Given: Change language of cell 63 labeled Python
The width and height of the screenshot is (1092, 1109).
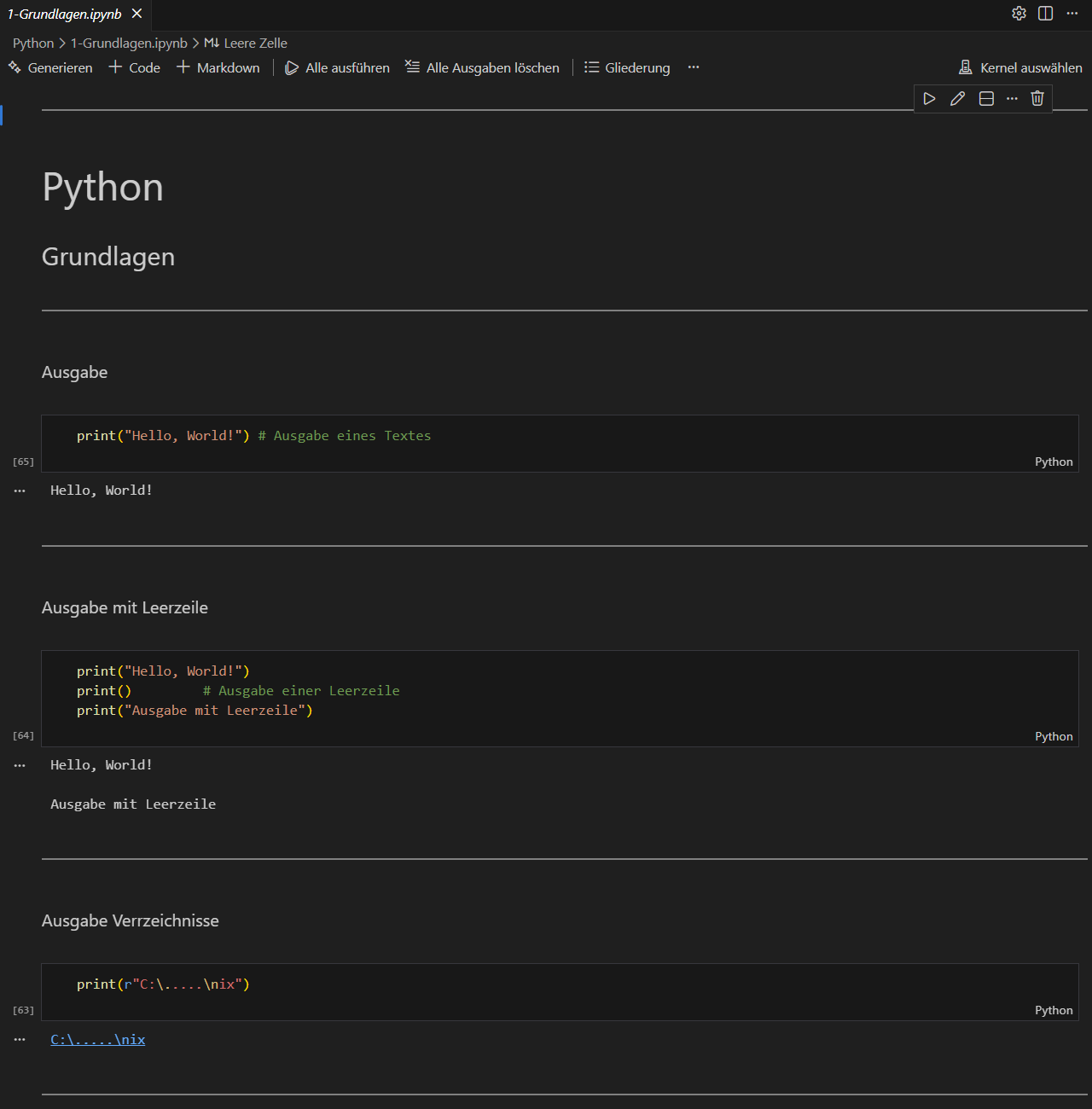Looking at the screenshot, I should click(1054, 1010).
